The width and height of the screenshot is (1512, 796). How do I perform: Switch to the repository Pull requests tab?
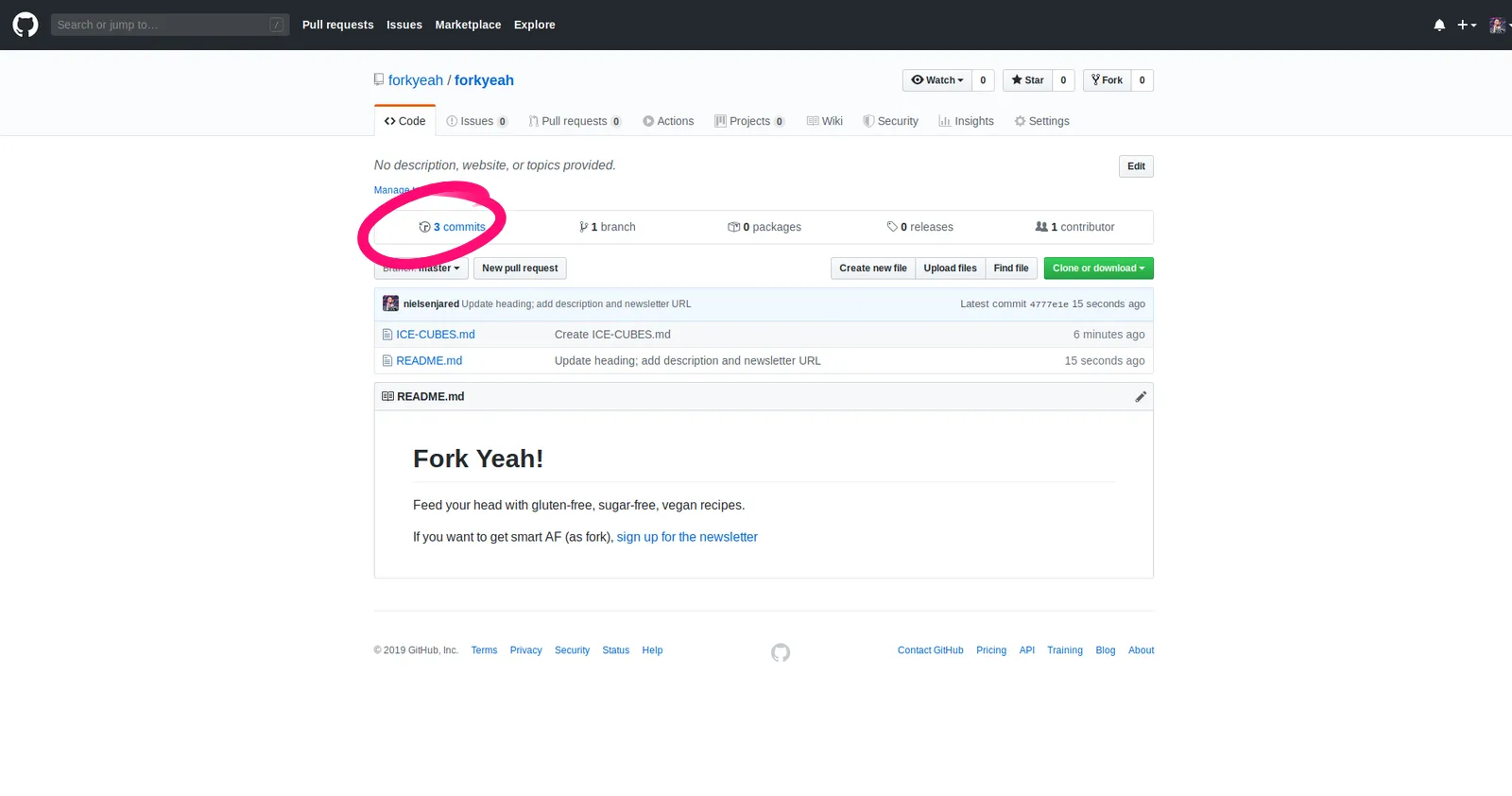(x=575, y=121)
